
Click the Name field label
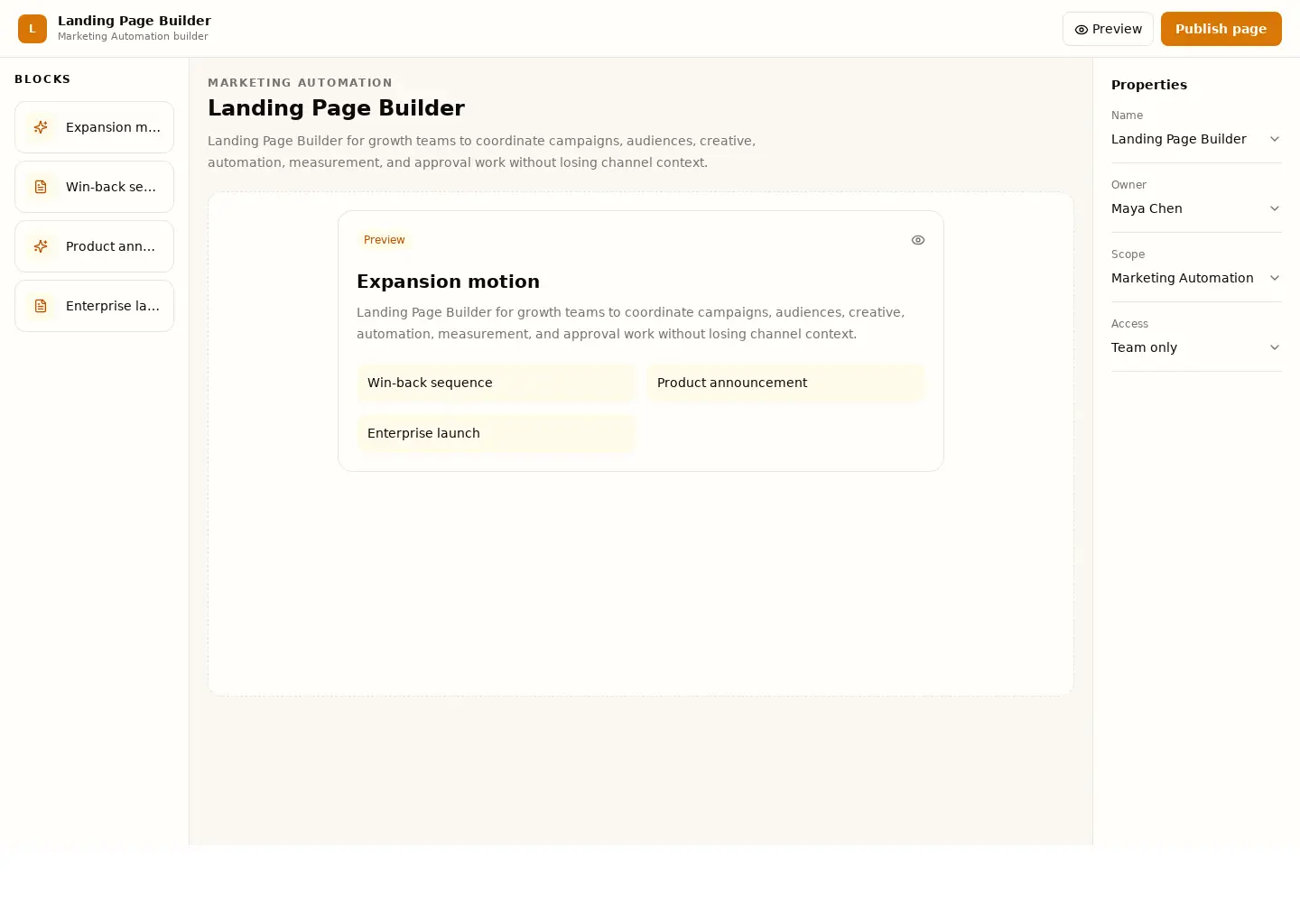1127,115
